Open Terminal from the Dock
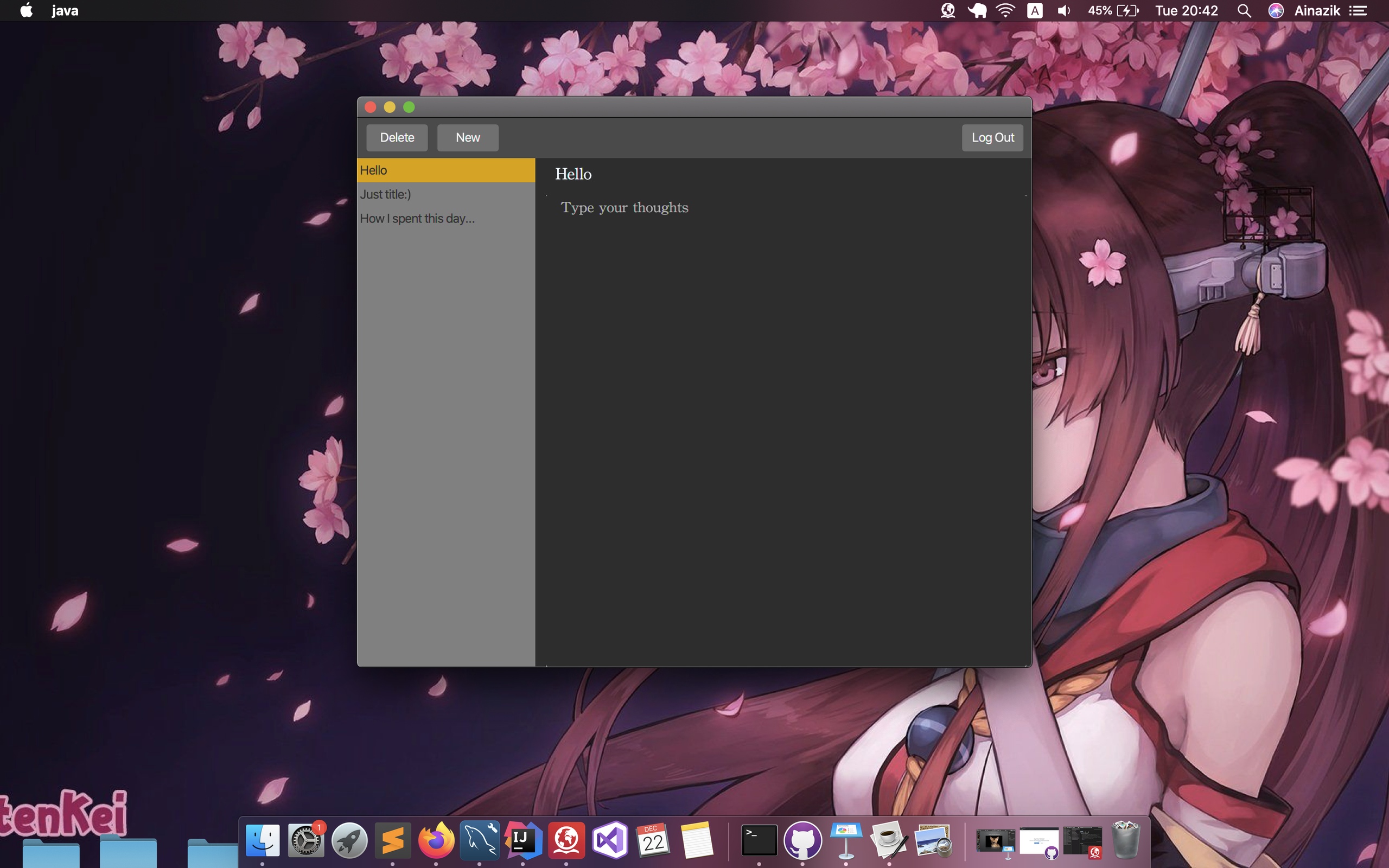The width and height of the screenshot is (1389, 868). click(x=760, y=841)
